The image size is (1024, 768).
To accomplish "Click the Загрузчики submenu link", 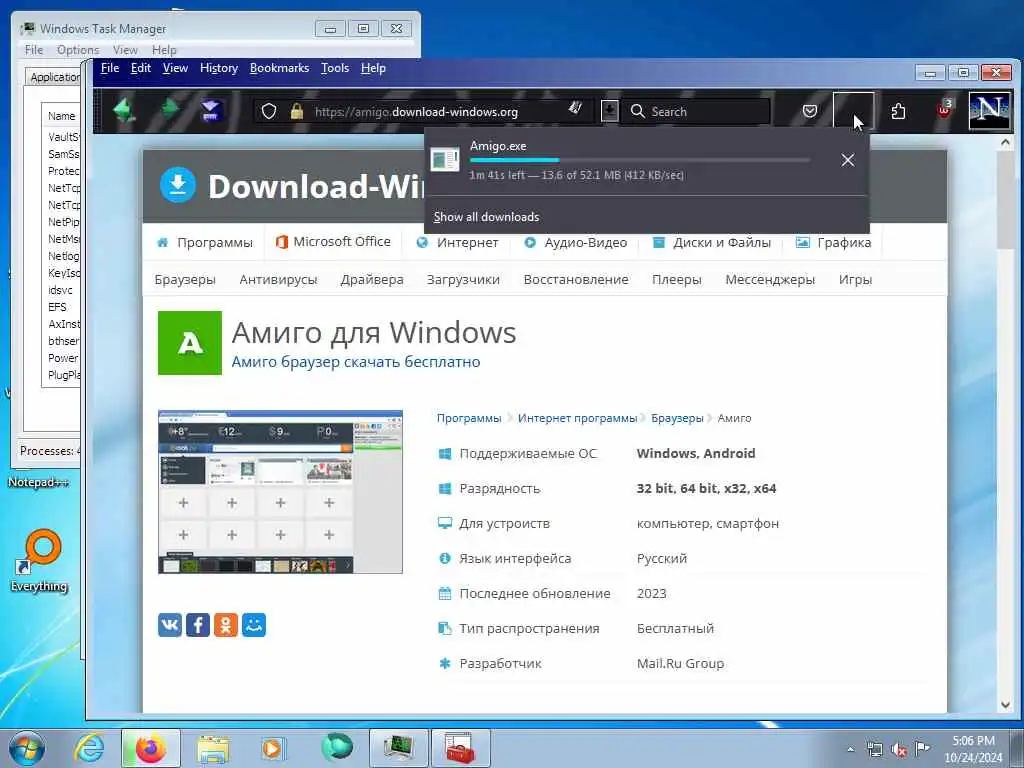I will (463, 280).
